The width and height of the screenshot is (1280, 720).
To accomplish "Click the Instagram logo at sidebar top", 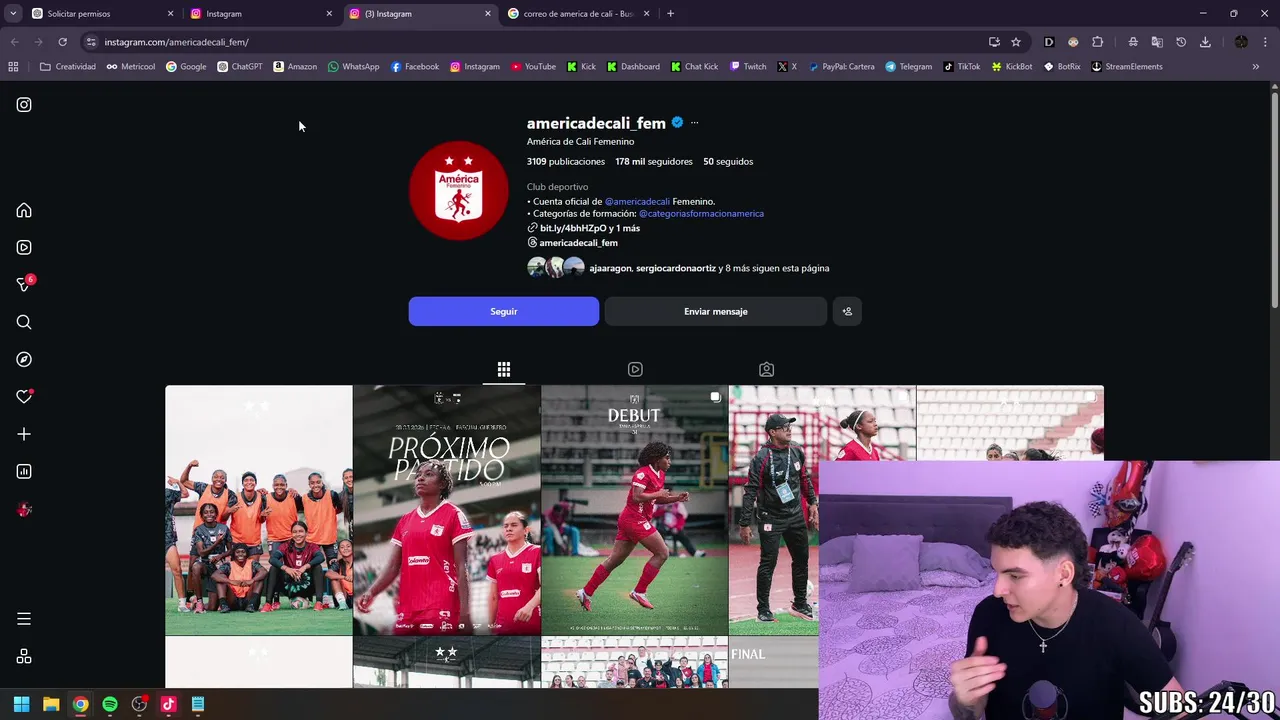I will pos(24,104).
